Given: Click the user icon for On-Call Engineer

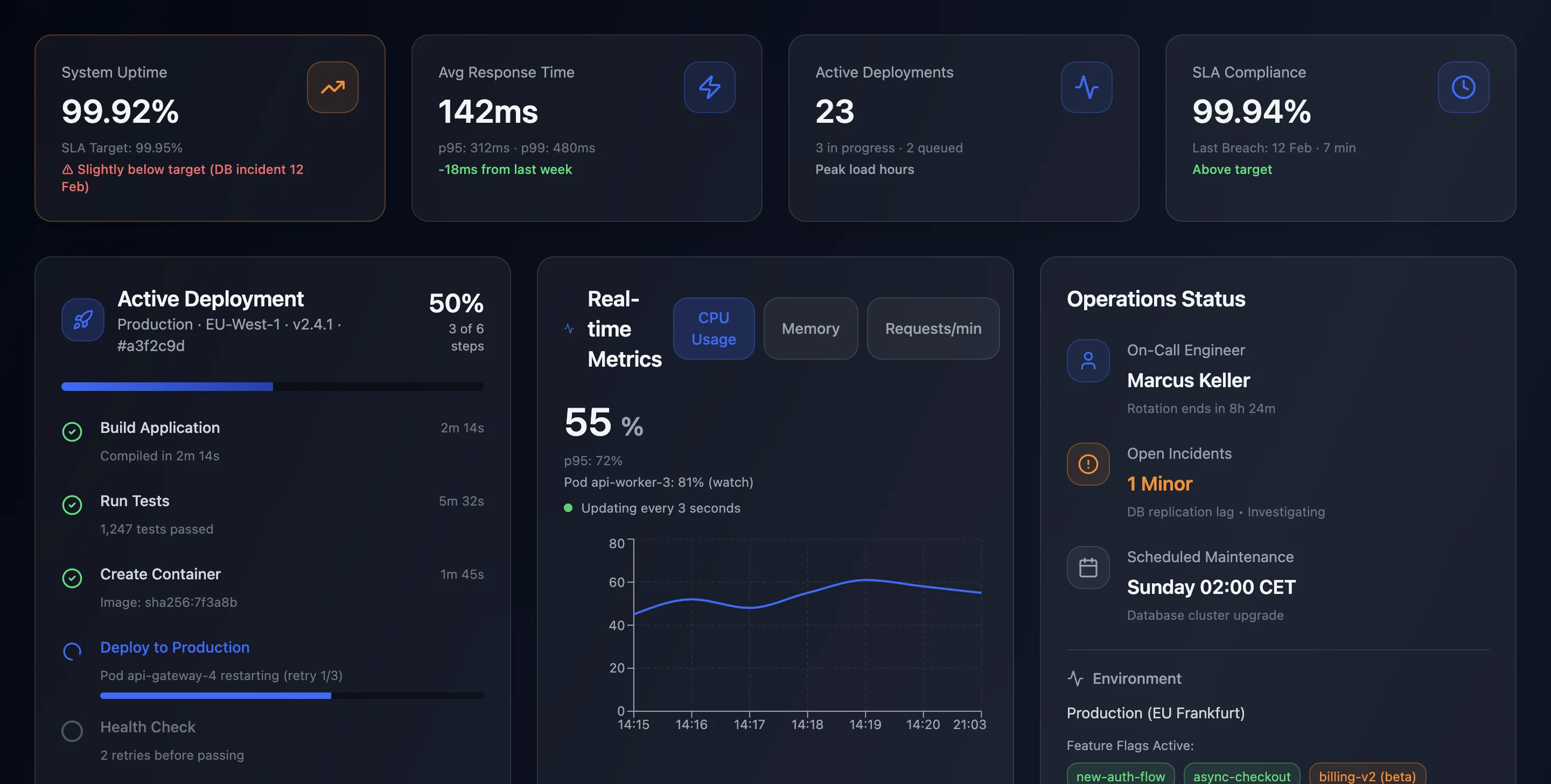Looking at the screenshot, I should coord(1088,361).
